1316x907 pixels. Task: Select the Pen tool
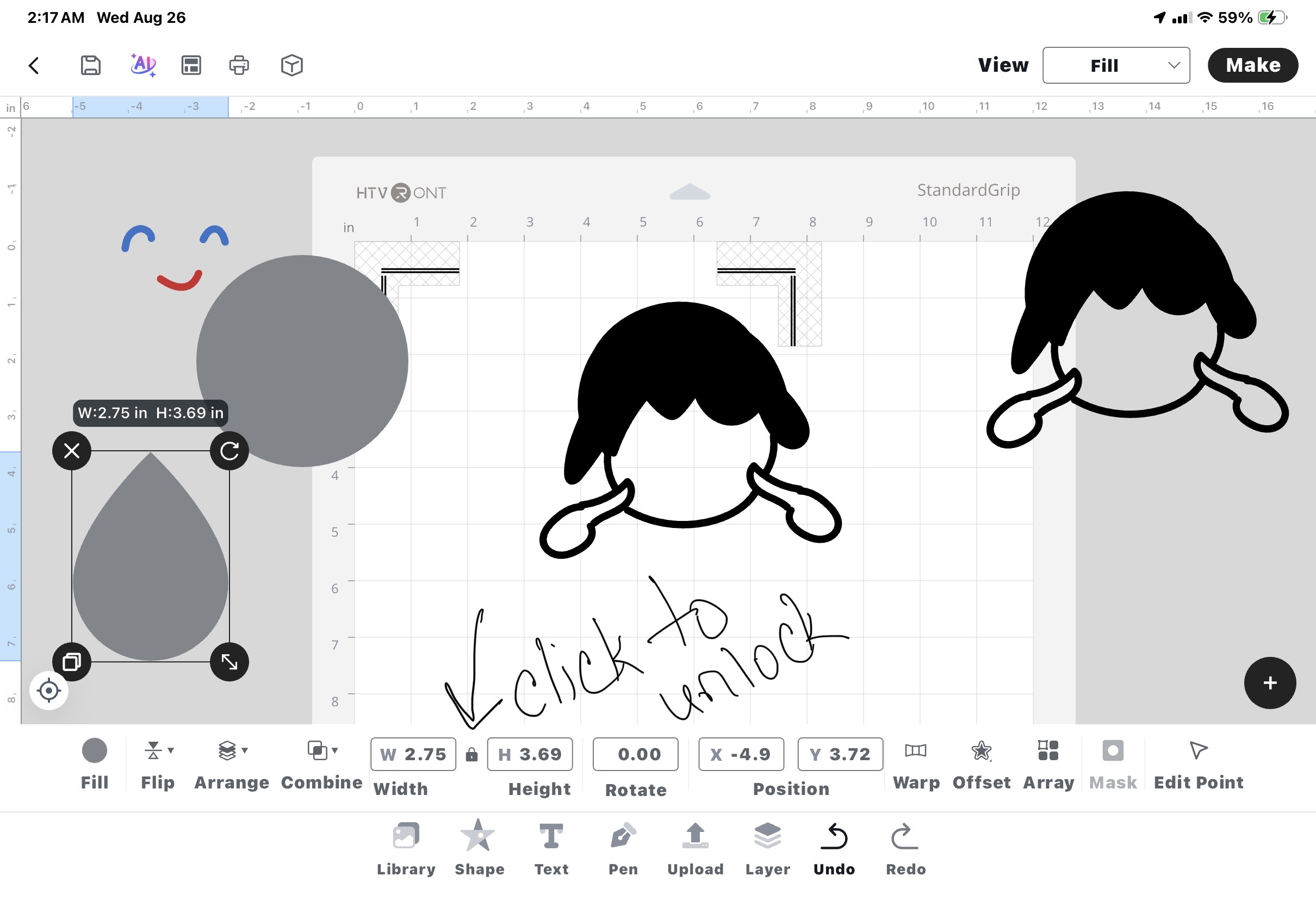(623, 848)
